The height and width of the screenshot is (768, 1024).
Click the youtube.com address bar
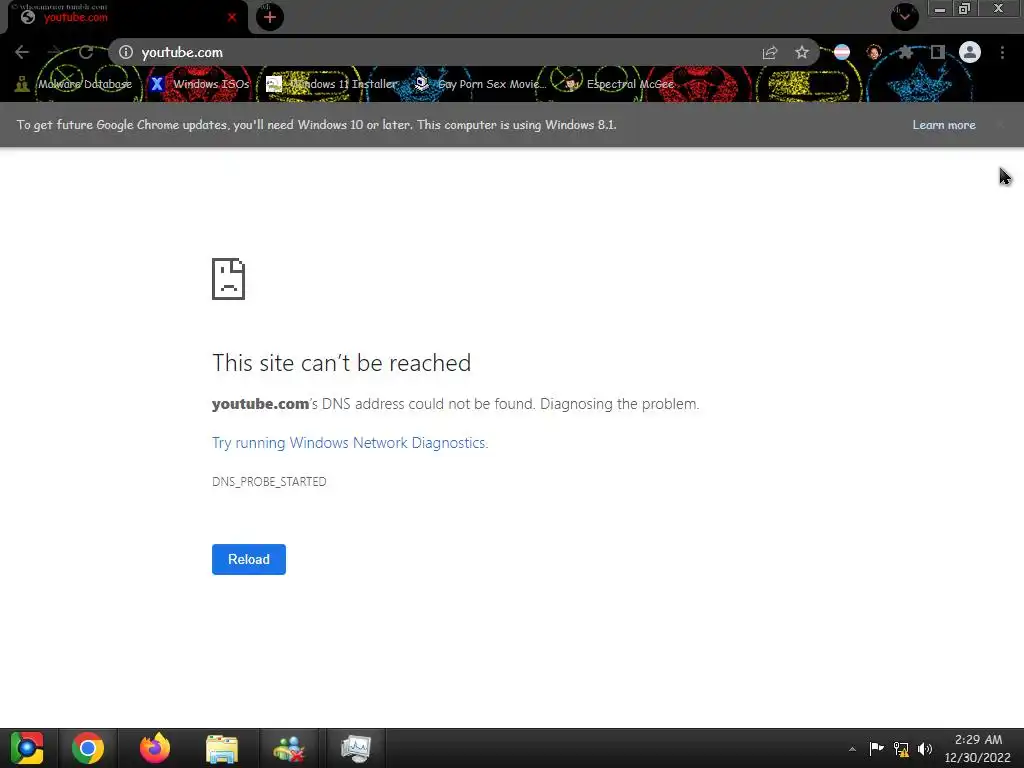click(464, 52)
